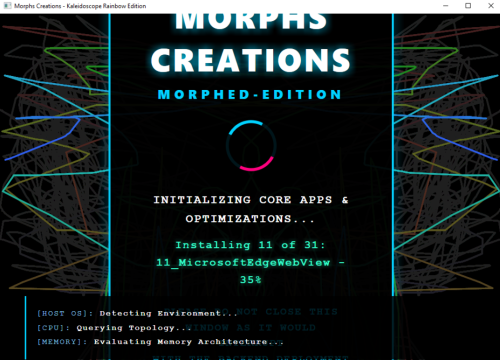Click the MORPHED-EDITION subtitle
Screen dimensions: 500x360
[250, 95]
